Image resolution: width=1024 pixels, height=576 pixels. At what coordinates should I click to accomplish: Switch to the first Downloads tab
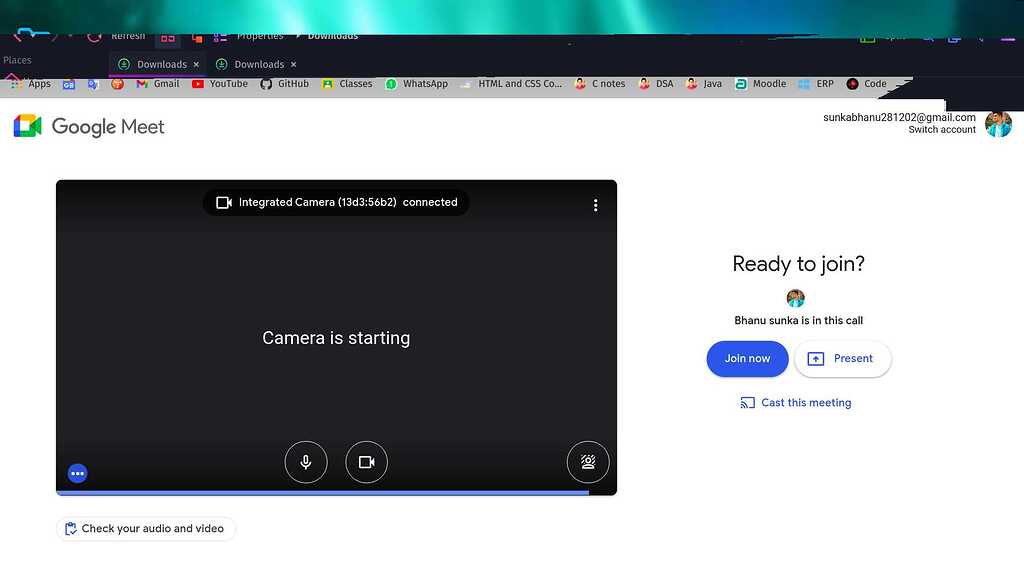(156, 64)
